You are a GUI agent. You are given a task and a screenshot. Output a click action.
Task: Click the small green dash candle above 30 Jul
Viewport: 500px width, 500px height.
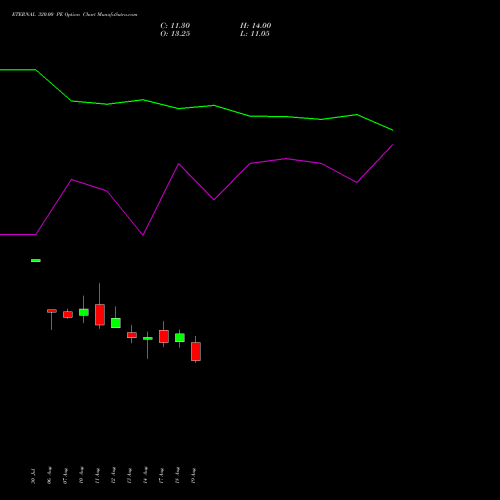[x=36, y=260]
